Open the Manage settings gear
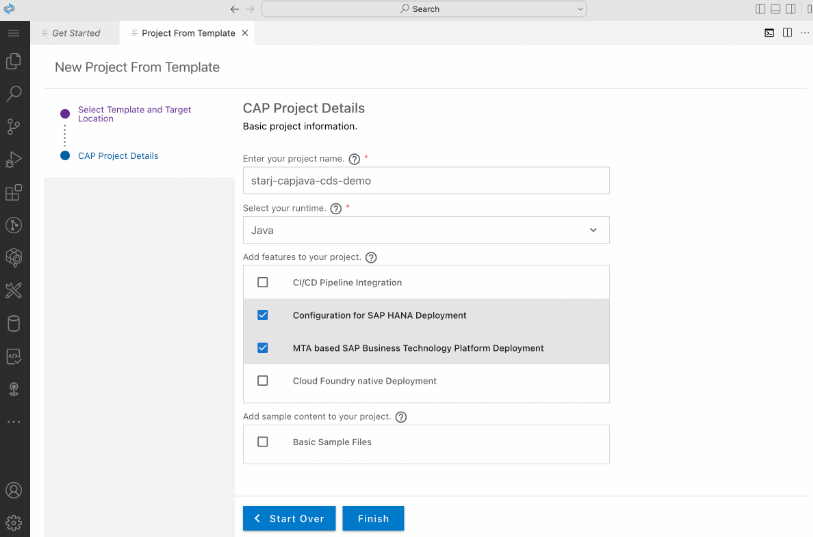This screenshot has height=537, width=813. [x=13, y=522]
